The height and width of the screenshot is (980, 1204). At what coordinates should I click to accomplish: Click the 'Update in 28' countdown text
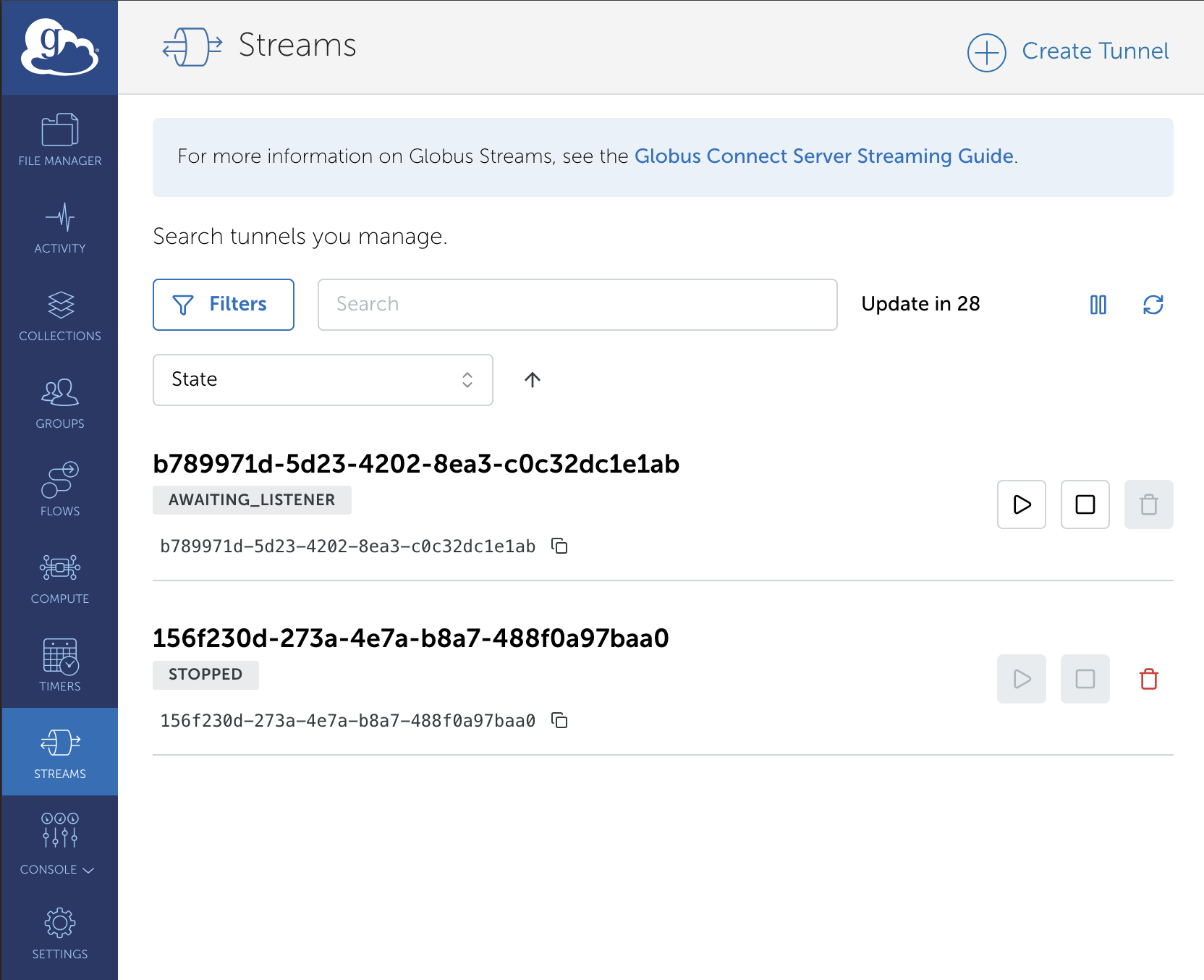pyautogui.click(x=920, y=304)
